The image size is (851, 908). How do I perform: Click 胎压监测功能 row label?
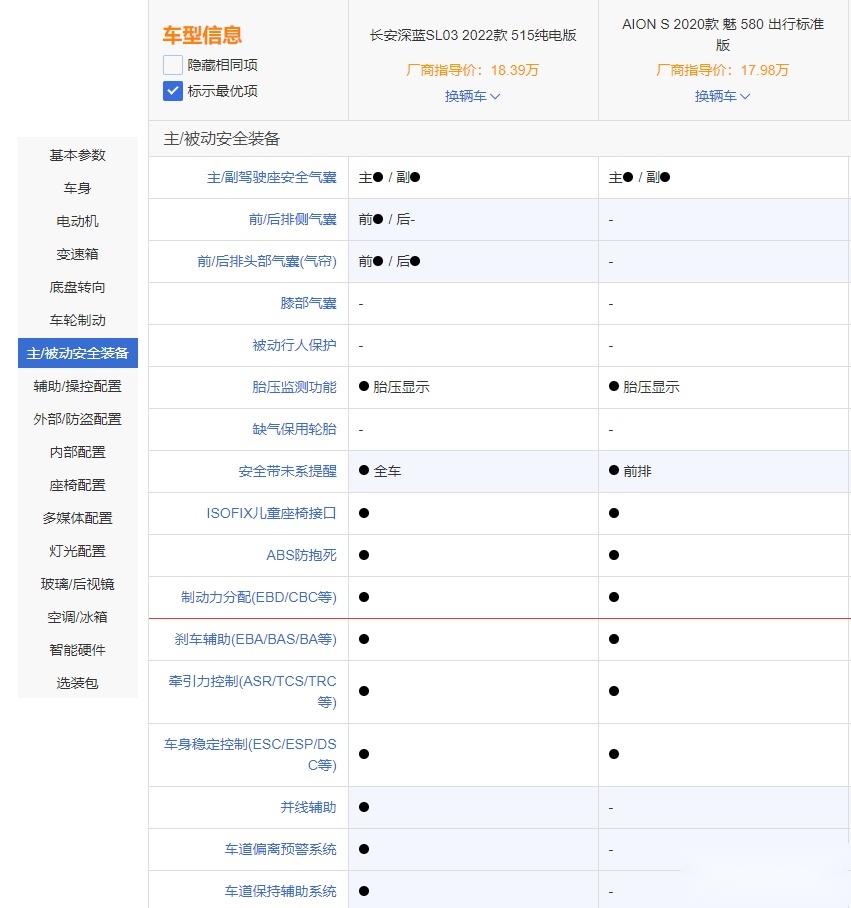[295, 387]
